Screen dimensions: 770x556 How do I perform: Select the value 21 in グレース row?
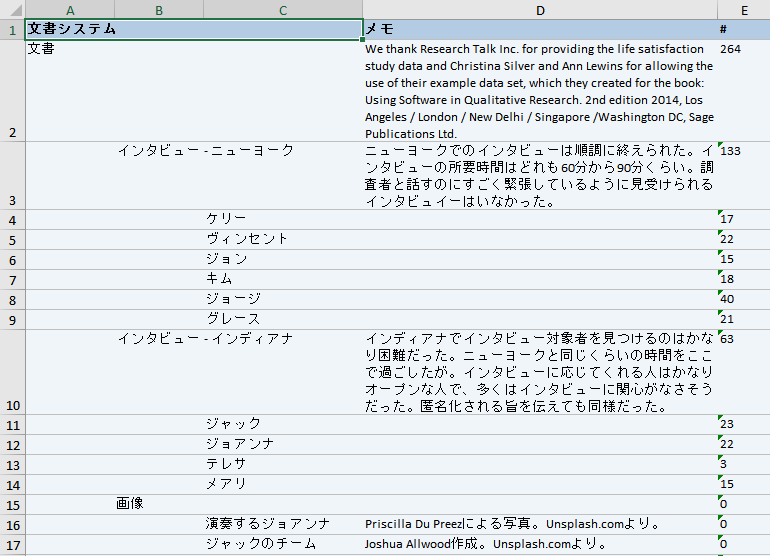(x=744, y=320)
